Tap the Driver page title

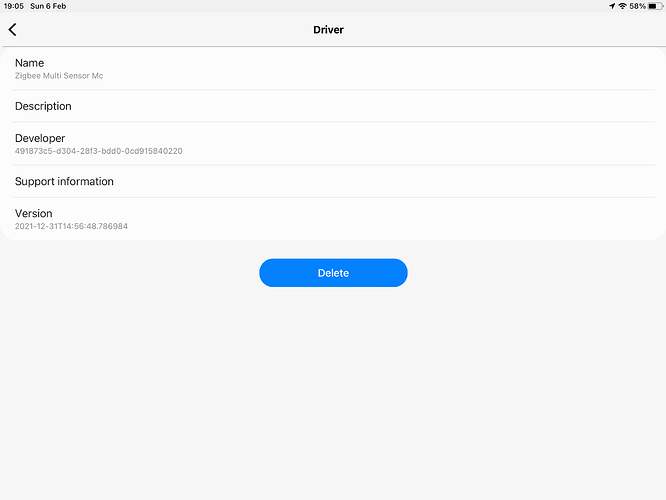(328, 30)
